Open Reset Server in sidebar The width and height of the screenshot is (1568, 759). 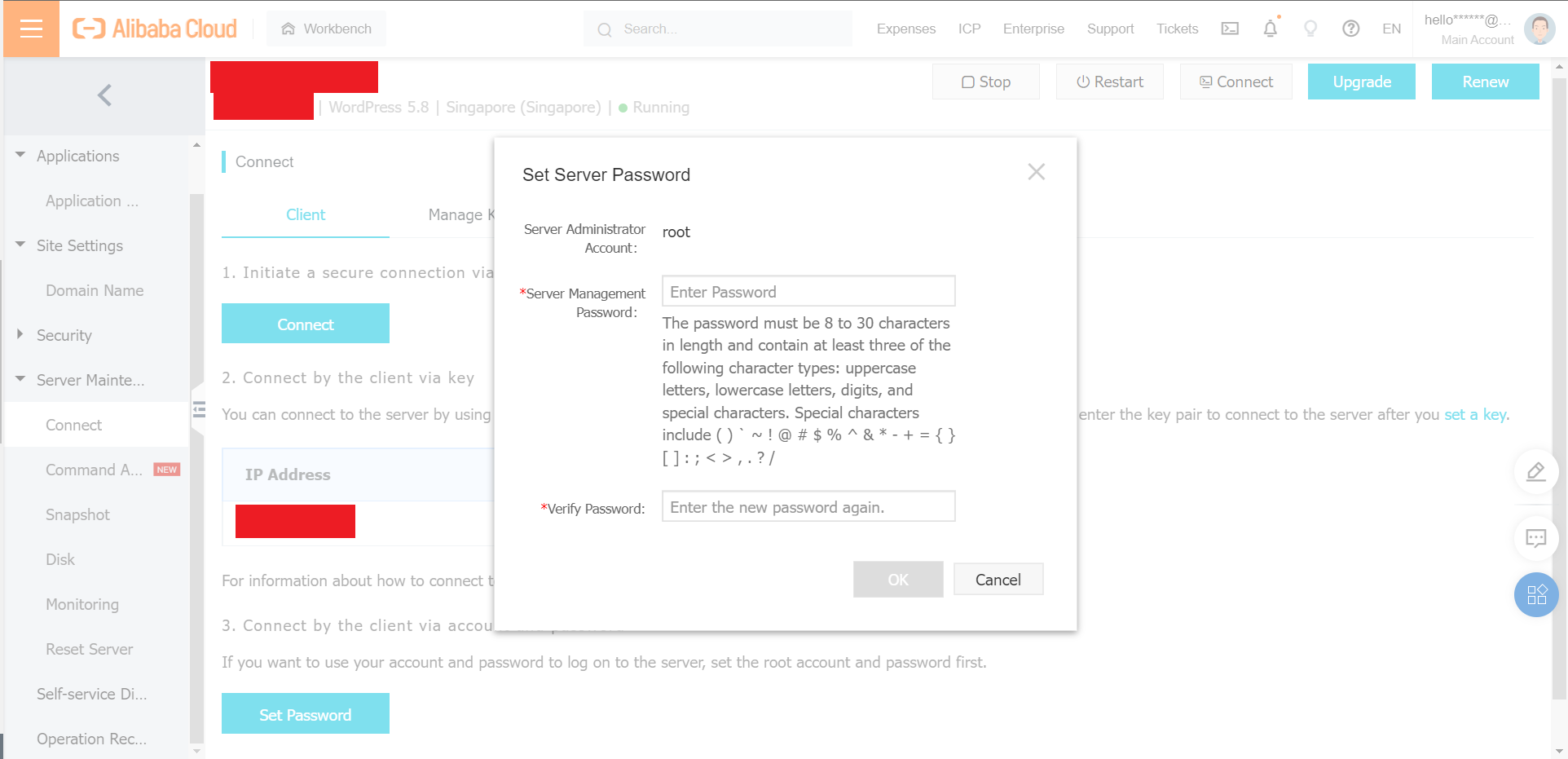coord(90,649)
